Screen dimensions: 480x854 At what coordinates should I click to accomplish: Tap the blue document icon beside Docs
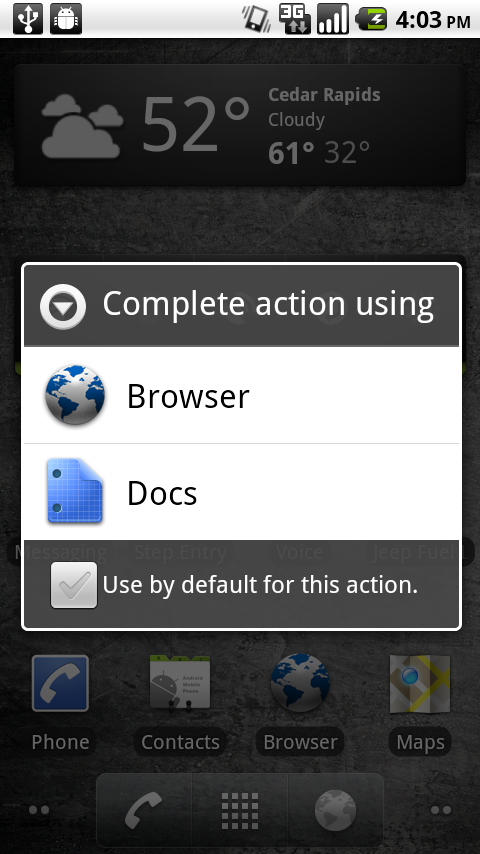75,491
